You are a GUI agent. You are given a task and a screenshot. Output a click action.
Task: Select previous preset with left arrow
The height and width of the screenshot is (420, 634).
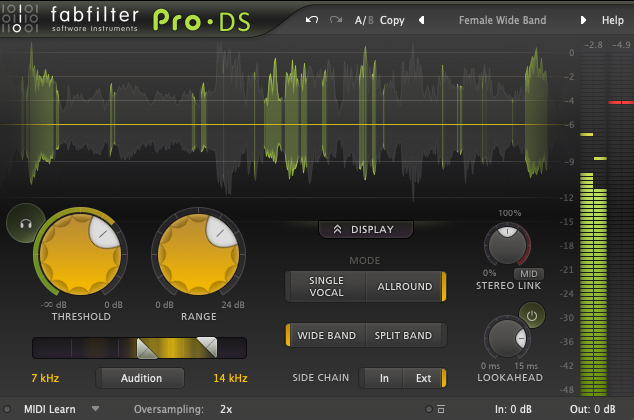coord(421,20)
